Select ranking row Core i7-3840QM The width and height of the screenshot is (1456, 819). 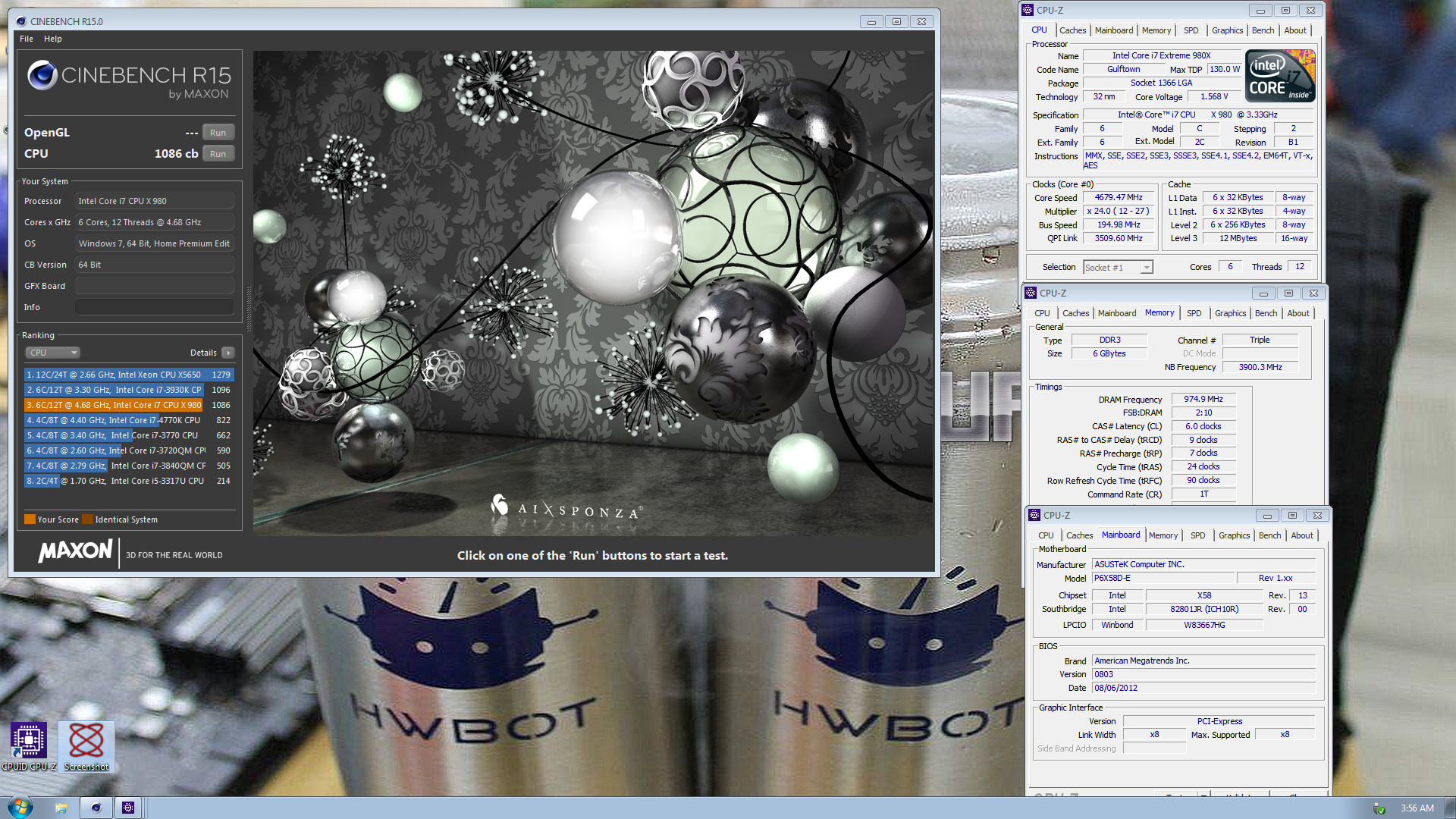(129, 466)
